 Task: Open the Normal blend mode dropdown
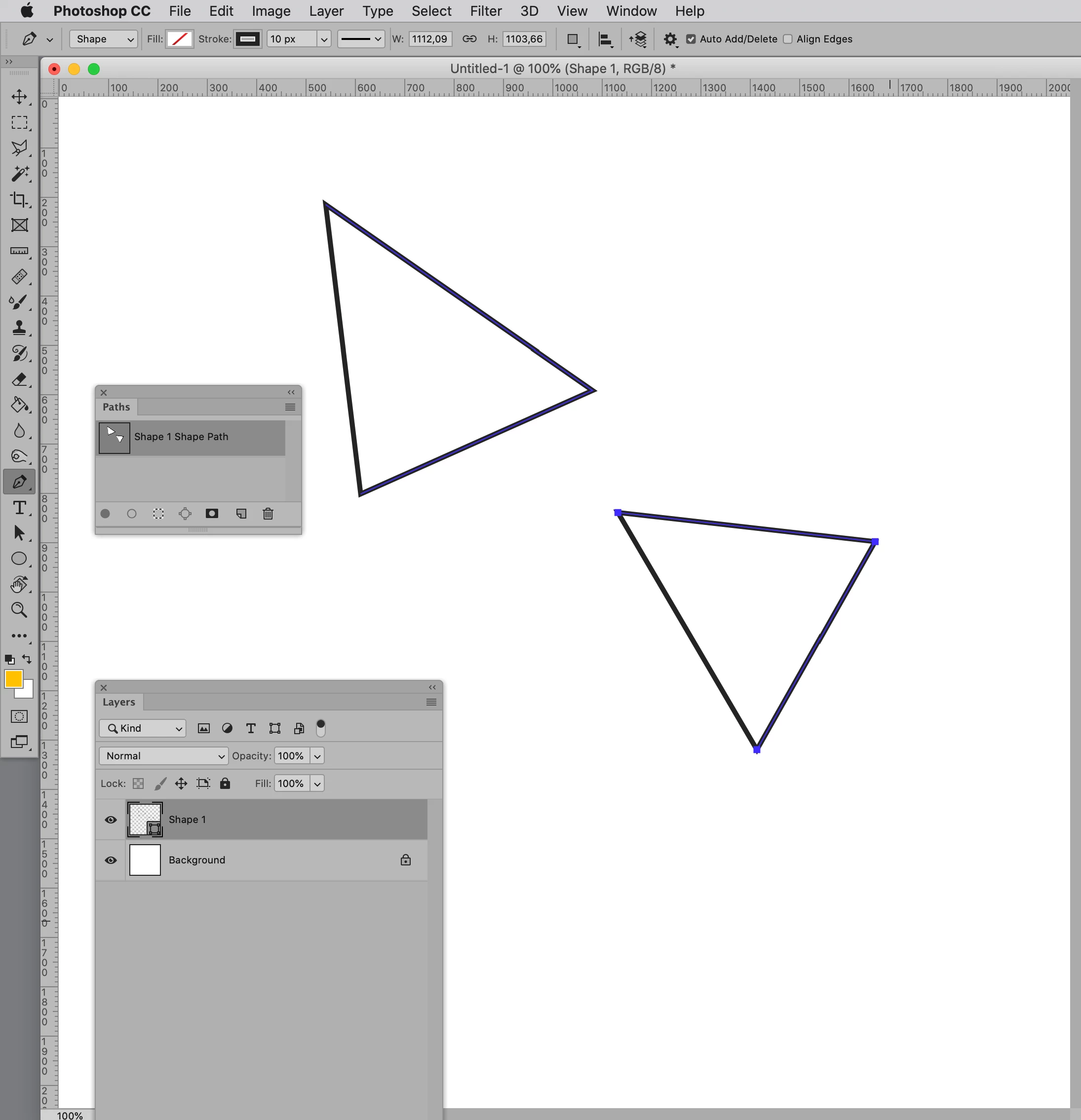(x=163, y=756)
